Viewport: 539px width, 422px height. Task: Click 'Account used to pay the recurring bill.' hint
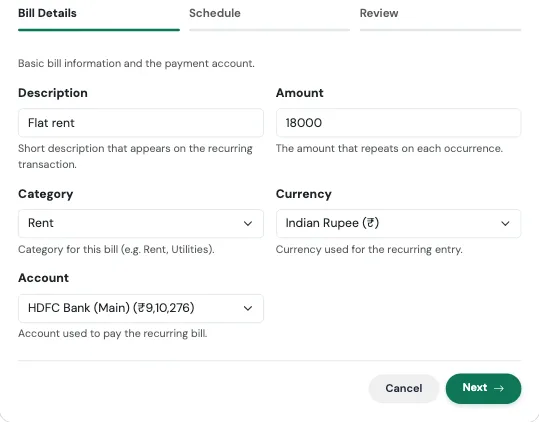point(113,333)
